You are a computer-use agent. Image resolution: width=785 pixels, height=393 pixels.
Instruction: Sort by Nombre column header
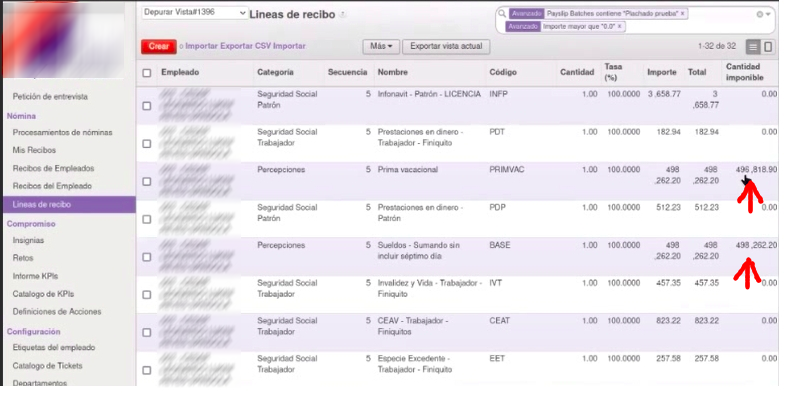point(392,72)
